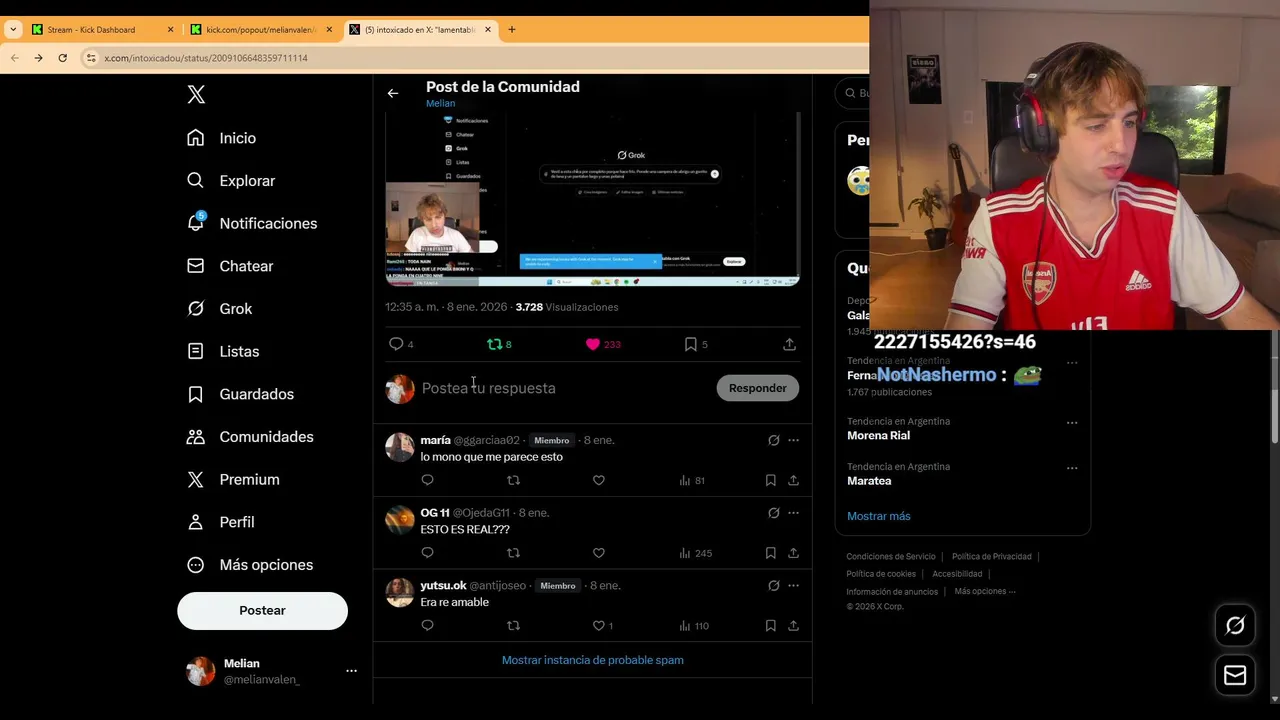Open Chatear messages
Image resolution: width=1280 pixels, height=720 pixels.
(x=230, y=266)
